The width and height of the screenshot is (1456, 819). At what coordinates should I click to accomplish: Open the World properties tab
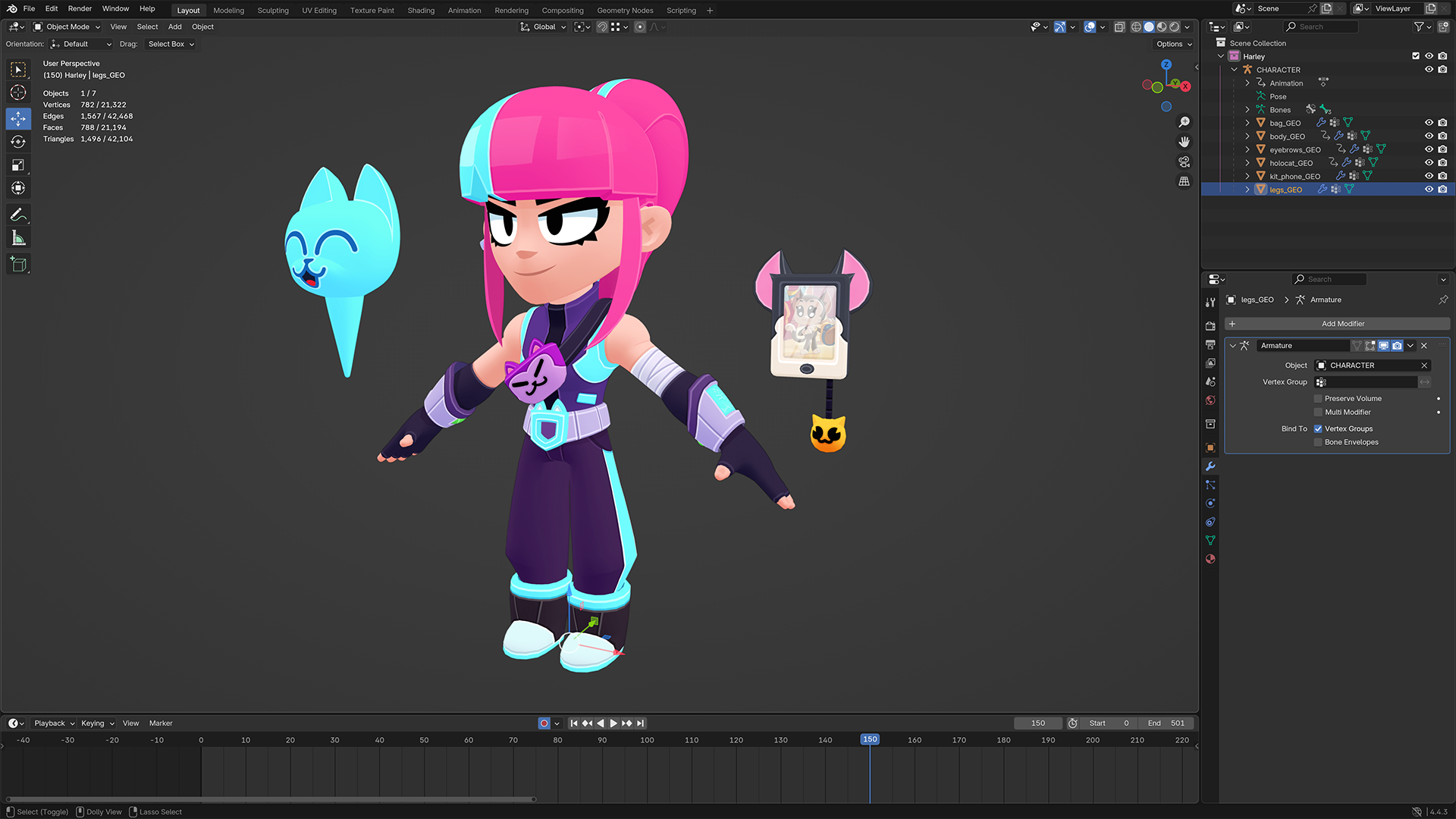click(1210, 400)
